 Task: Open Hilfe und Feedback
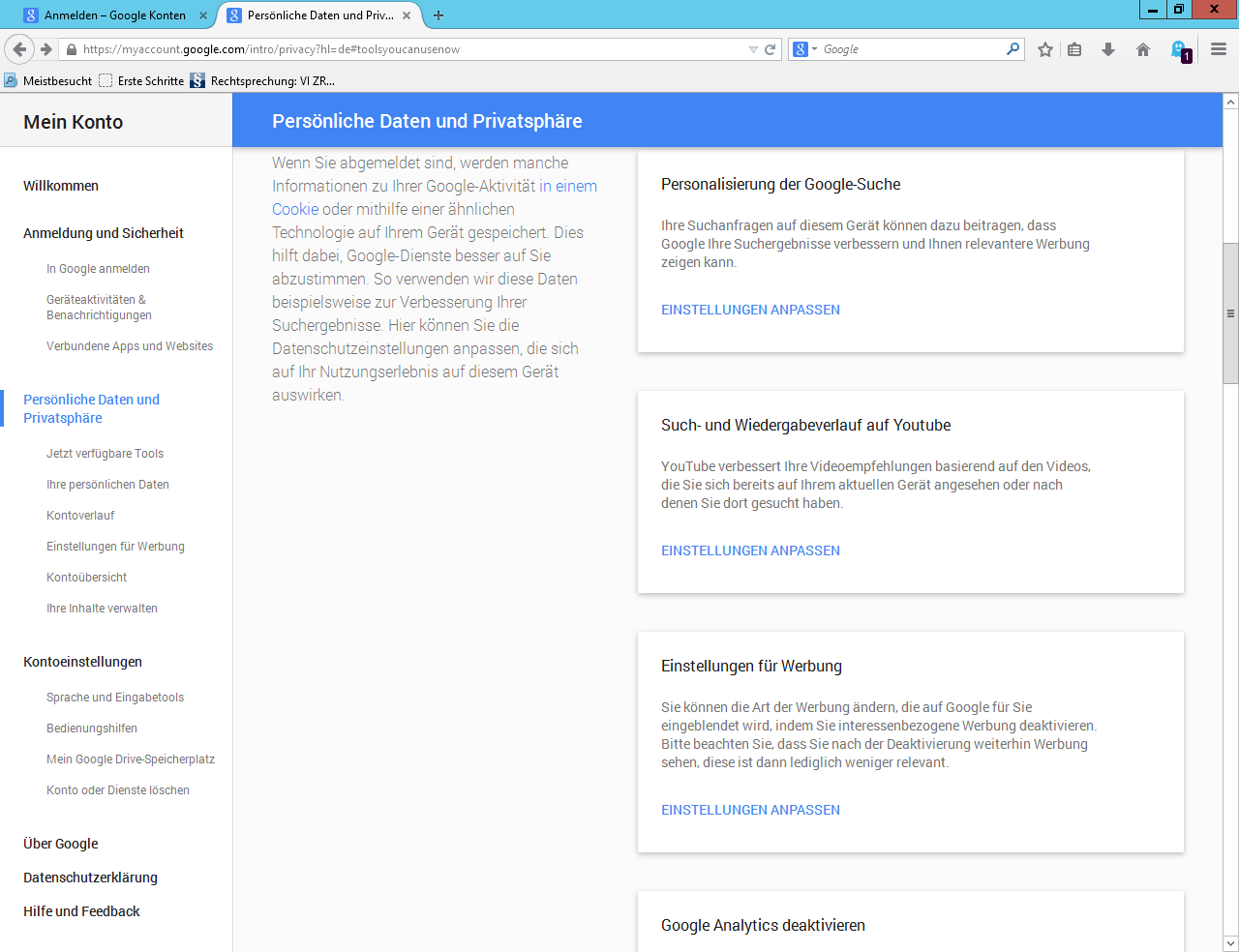pos(81,911)
